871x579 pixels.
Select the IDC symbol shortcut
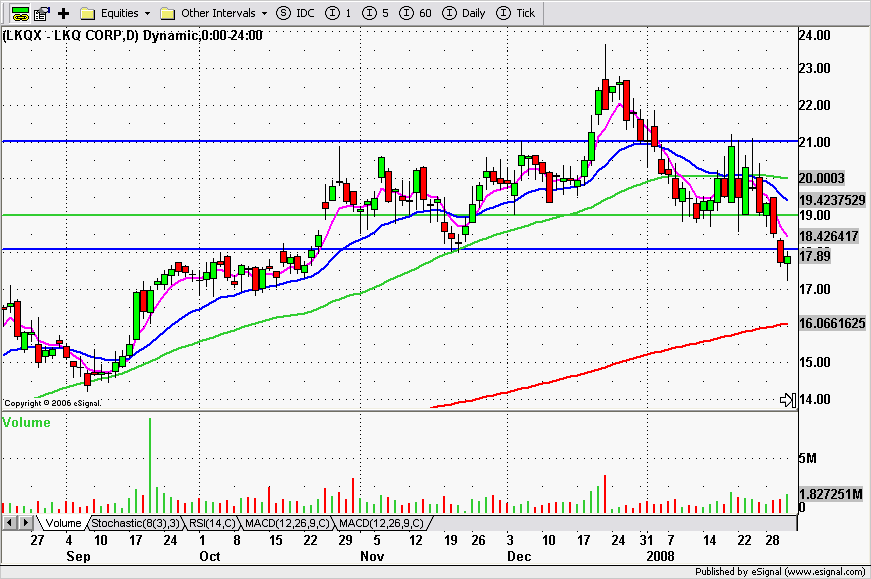[x=296, y=13]
